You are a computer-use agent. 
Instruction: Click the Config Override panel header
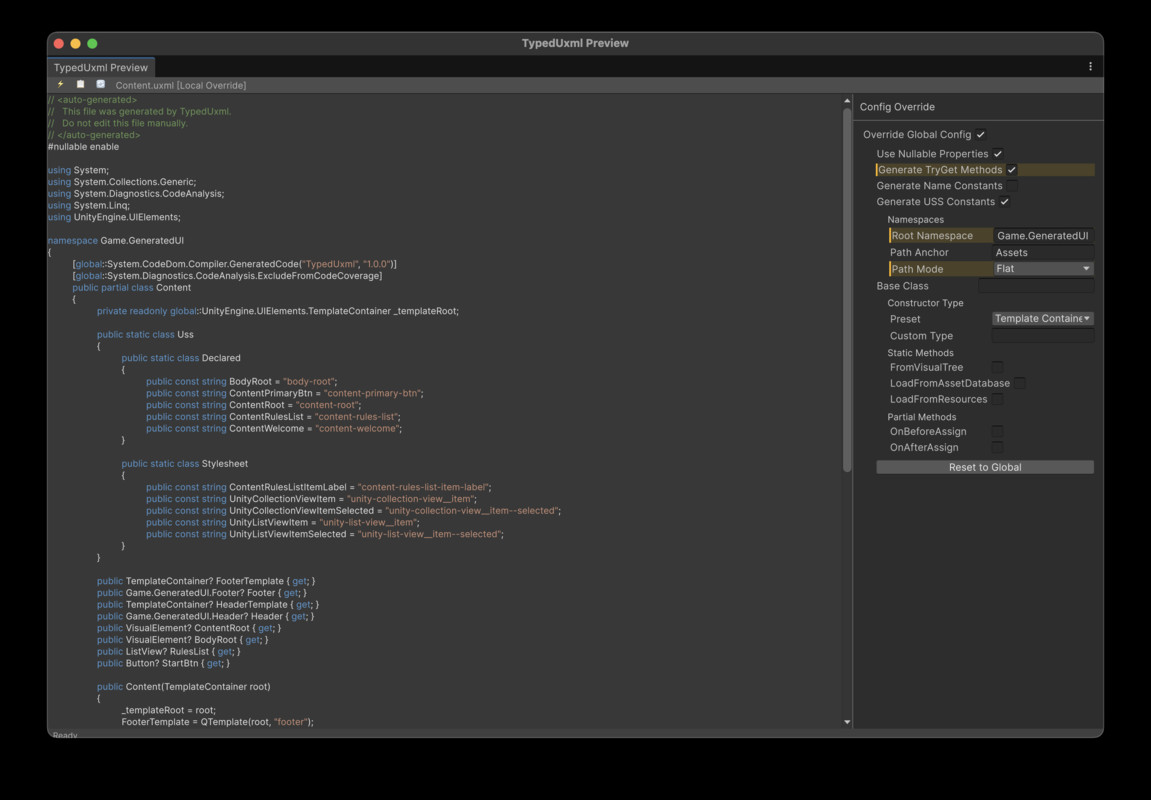(x=897, y=107)
